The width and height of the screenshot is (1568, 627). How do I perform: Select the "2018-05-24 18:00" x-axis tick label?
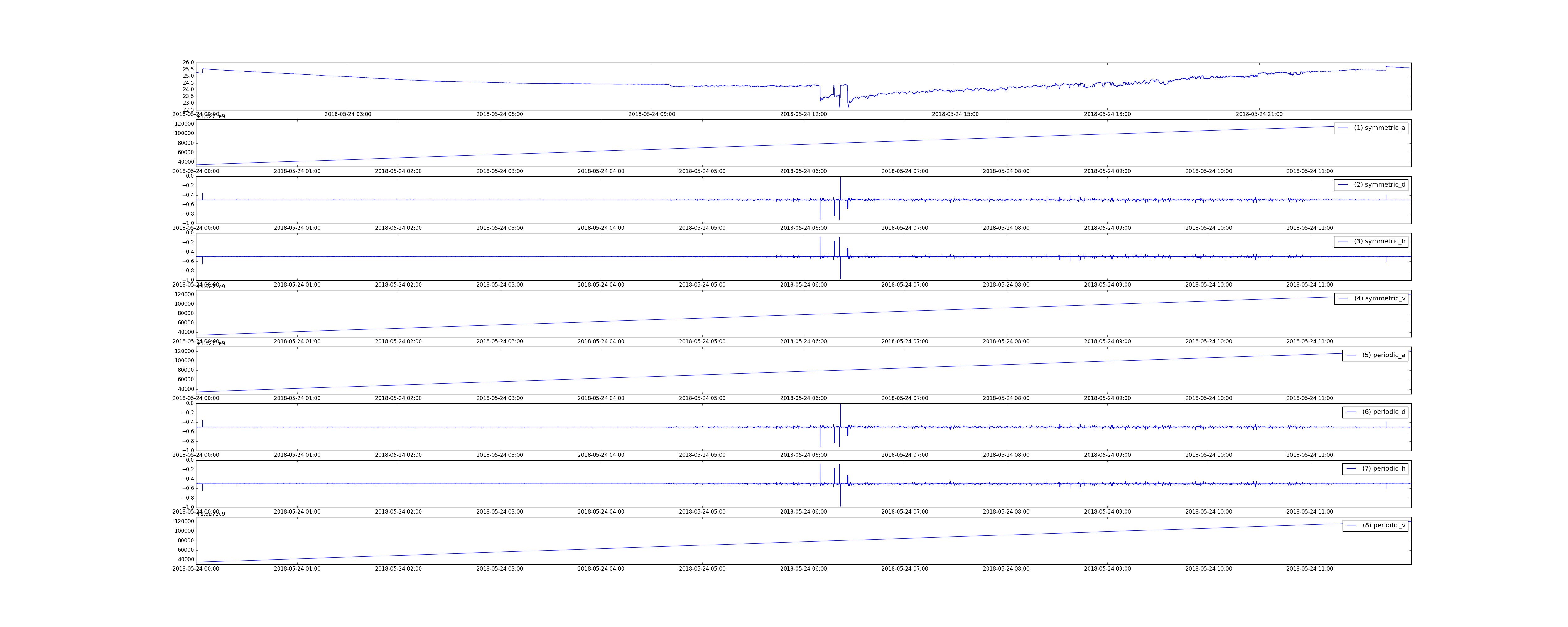point(1107,114)
